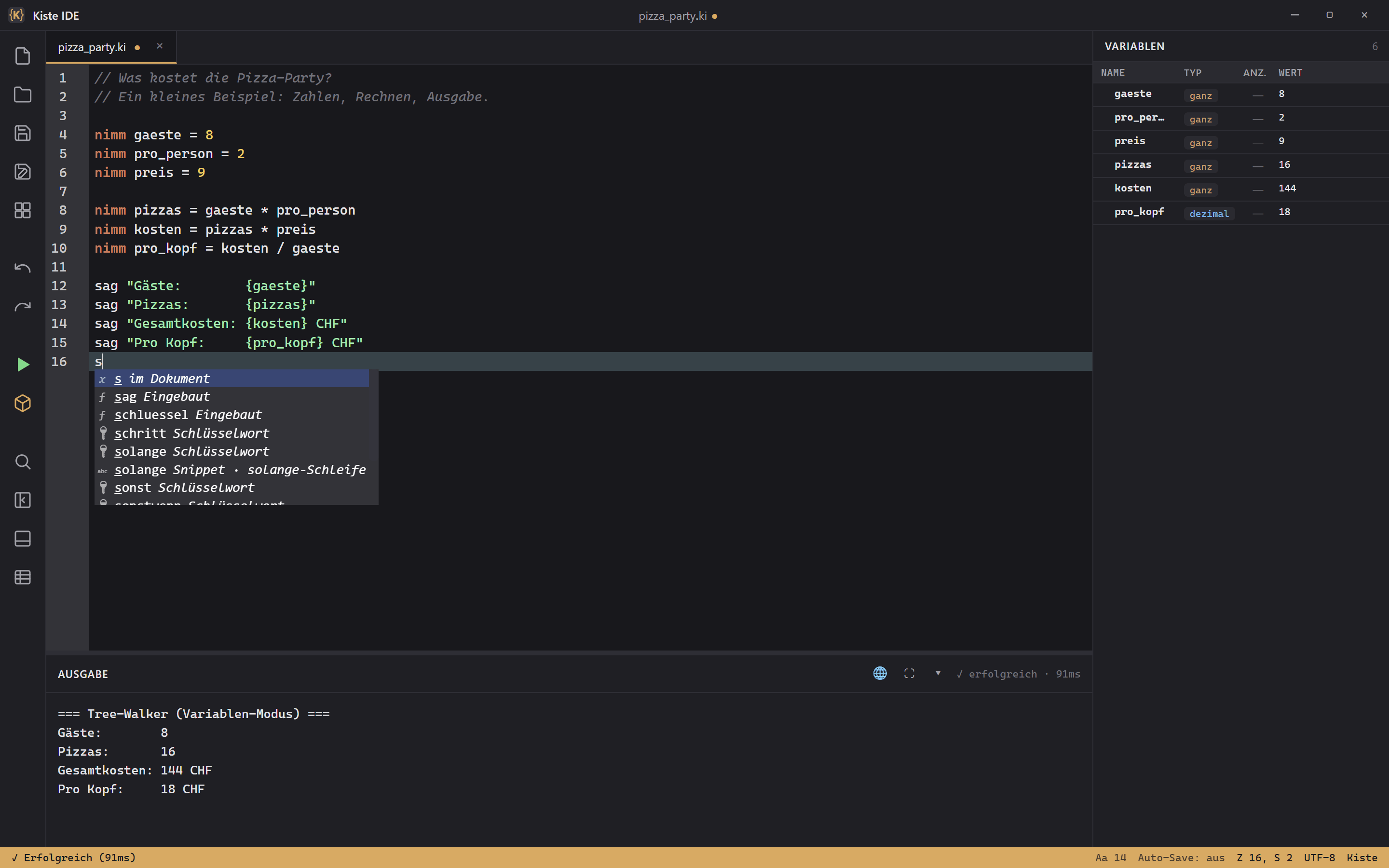
Task: Select the gaeste variable row
Action: 1241,95
